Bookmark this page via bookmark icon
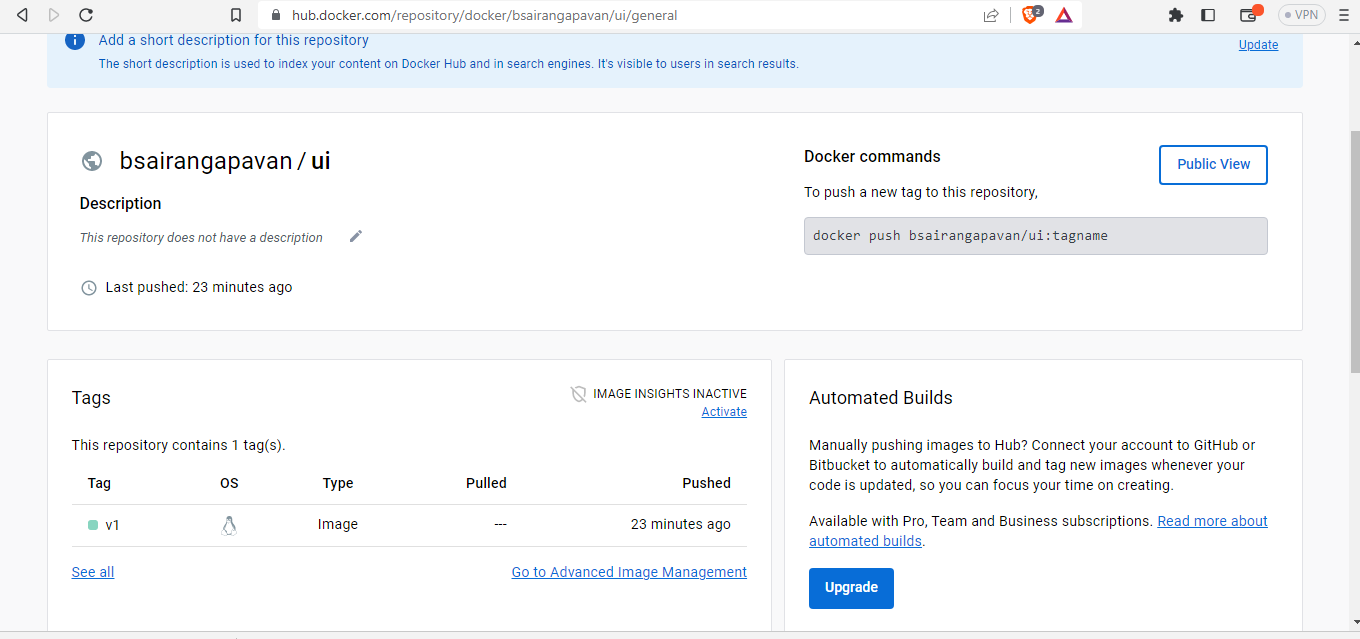 [236, 15]
